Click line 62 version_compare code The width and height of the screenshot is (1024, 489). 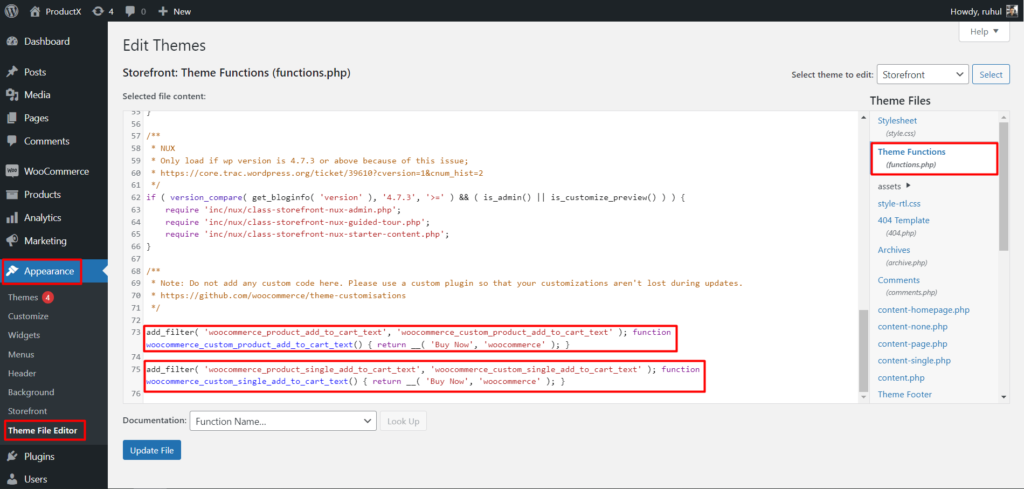pyautogui.click(x=414, y=197)
